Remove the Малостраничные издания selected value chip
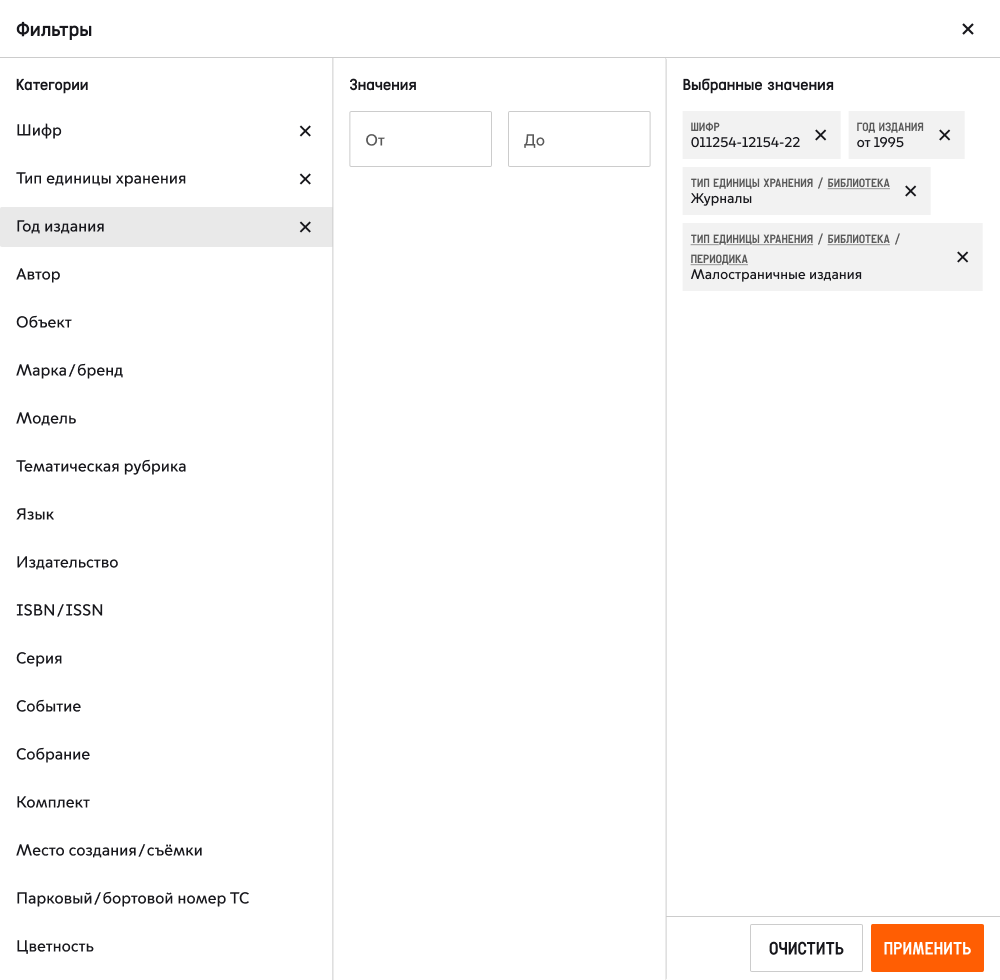Screen dimensions: 1000x980 (962, 257)
